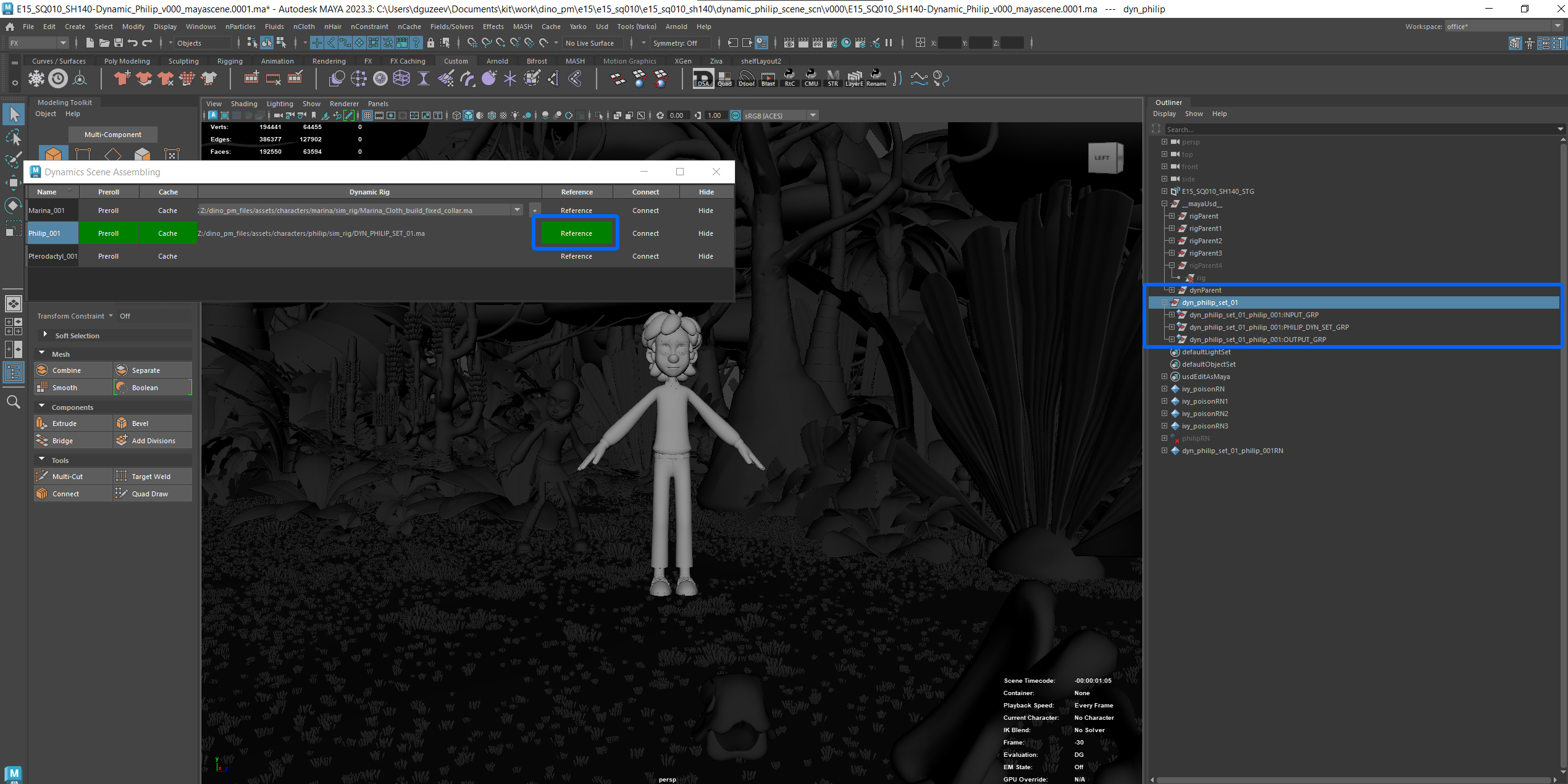The width and height of the screenshot is (1568, 784).
Task: Open the FX menu set dropdown
Action: (38, 43)
